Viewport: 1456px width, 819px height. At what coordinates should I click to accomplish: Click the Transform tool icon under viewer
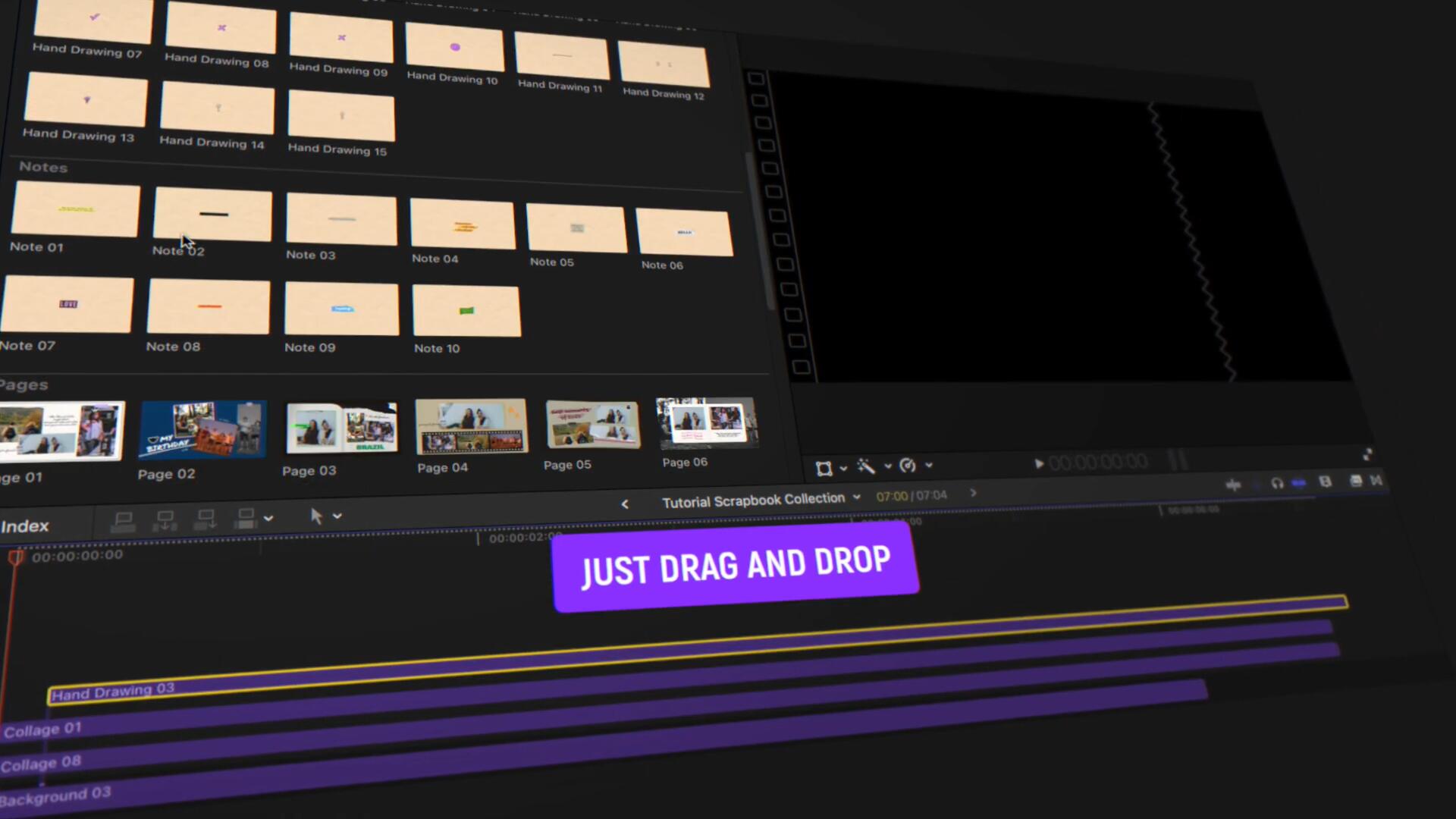[x=824, y=468]
